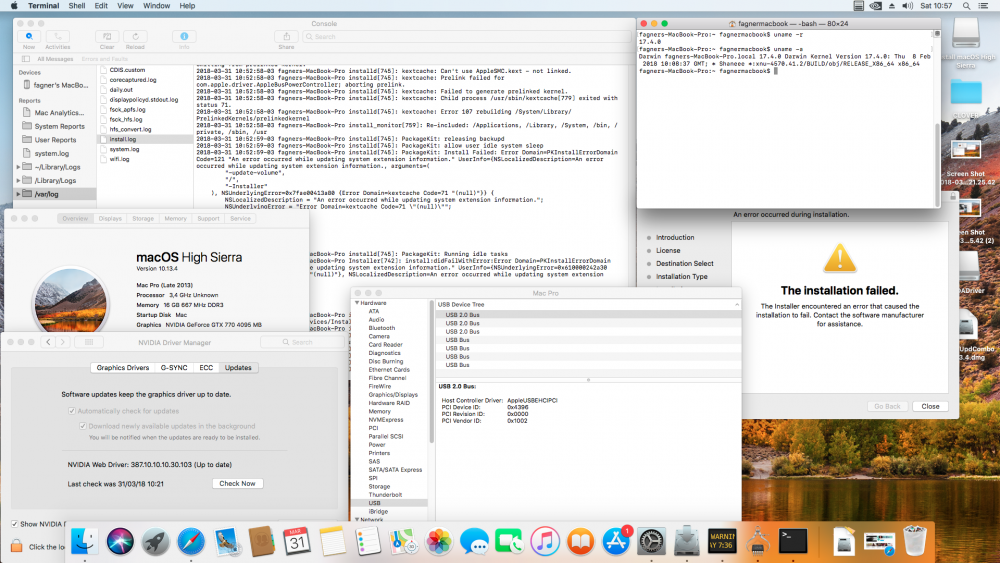Click the Mac Pro sidebar scrollbar
This screenshot has height=563, width=1000.
tap(432, 373)
